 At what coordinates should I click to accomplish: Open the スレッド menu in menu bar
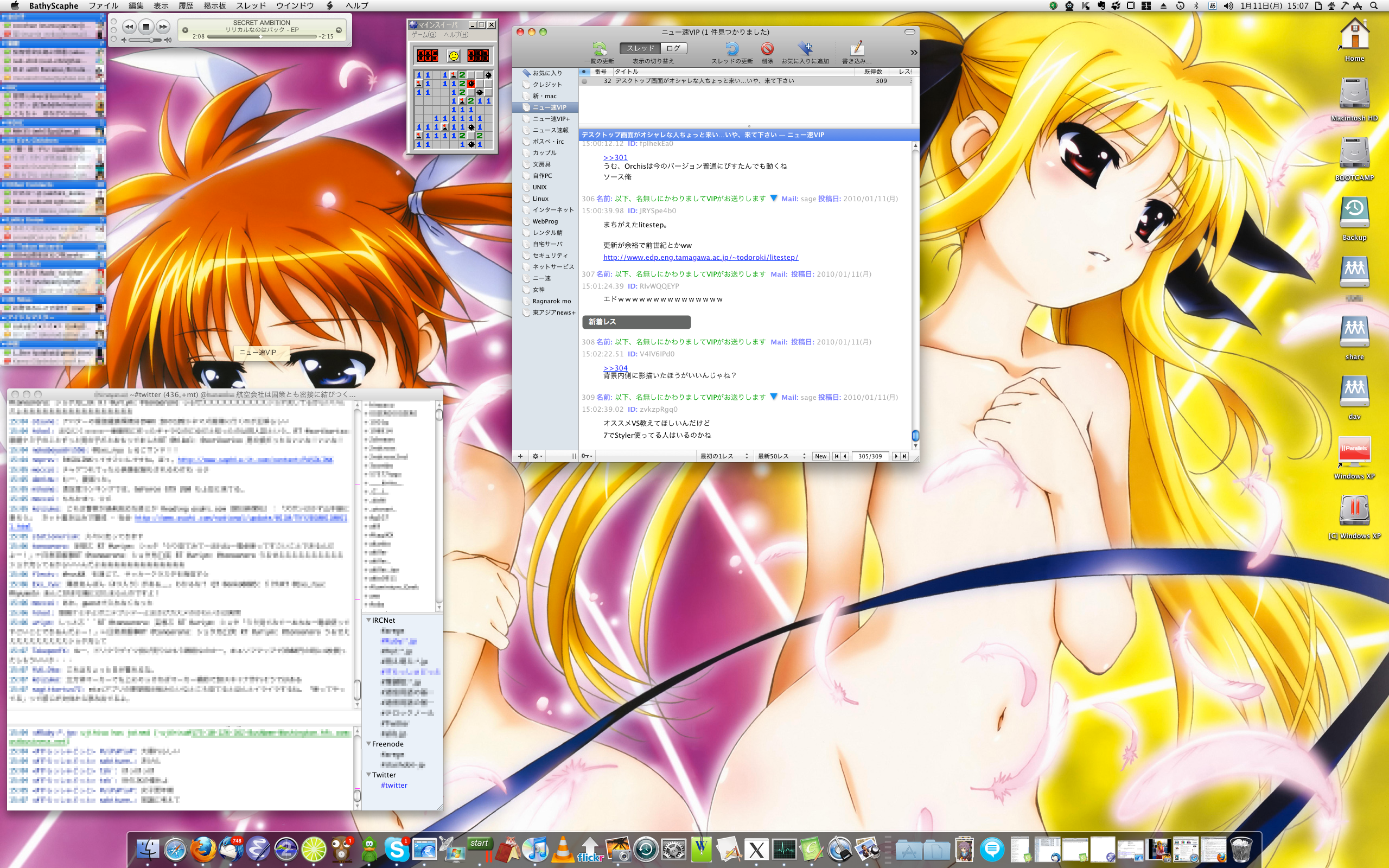[x=251, y=6]
